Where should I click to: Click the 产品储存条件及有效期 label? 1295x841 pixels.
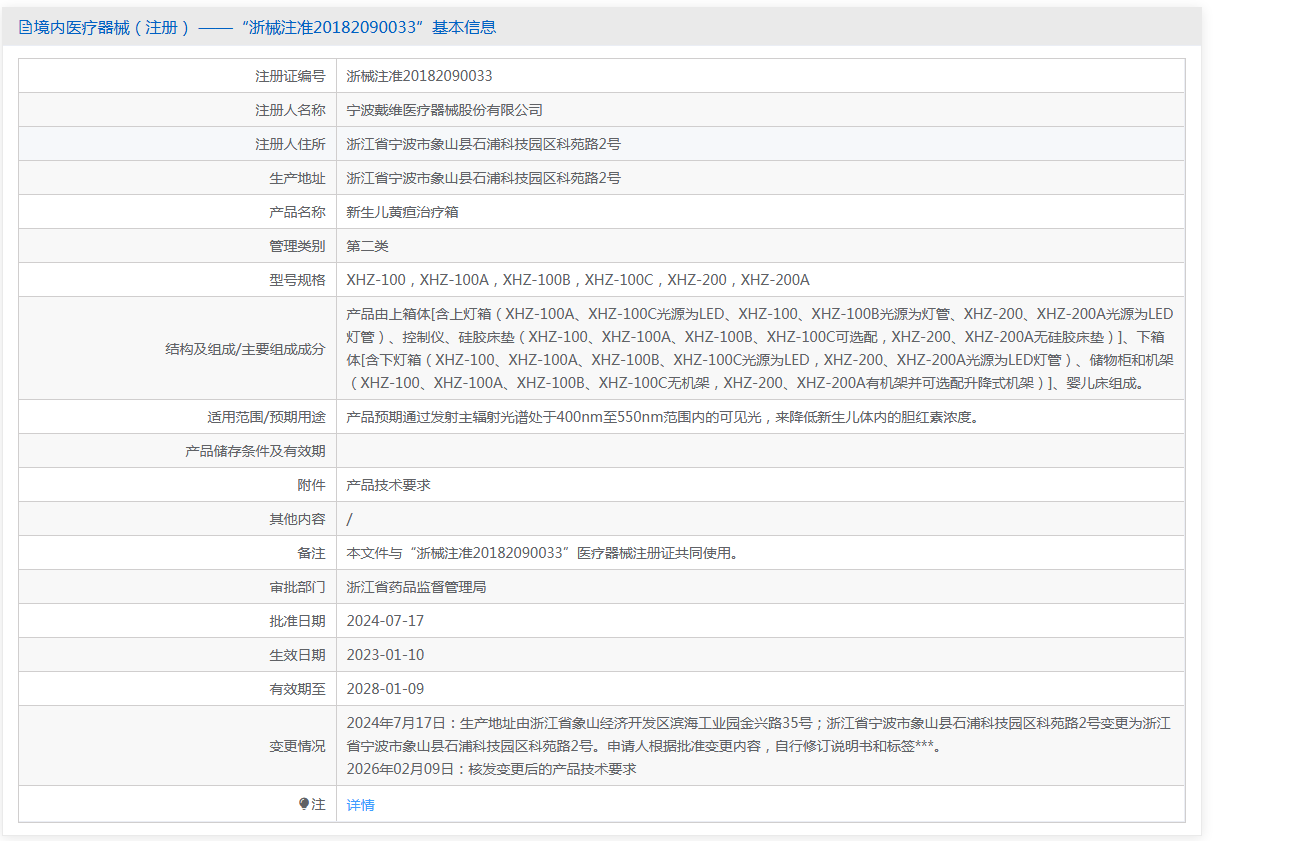point(255,451)
